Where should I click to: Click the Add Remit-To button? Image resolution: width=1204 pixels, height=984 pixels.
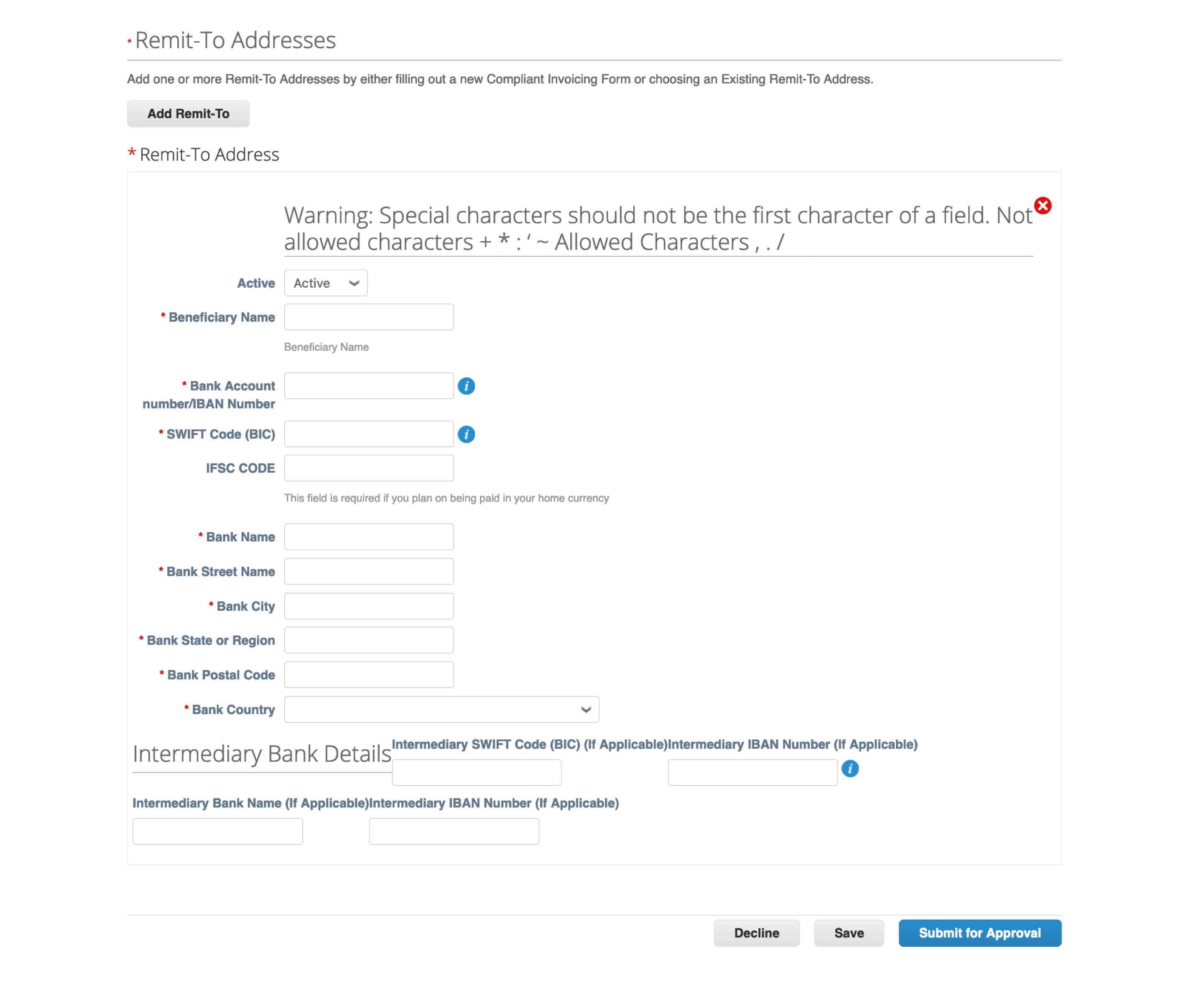click(x=188, y=113)
